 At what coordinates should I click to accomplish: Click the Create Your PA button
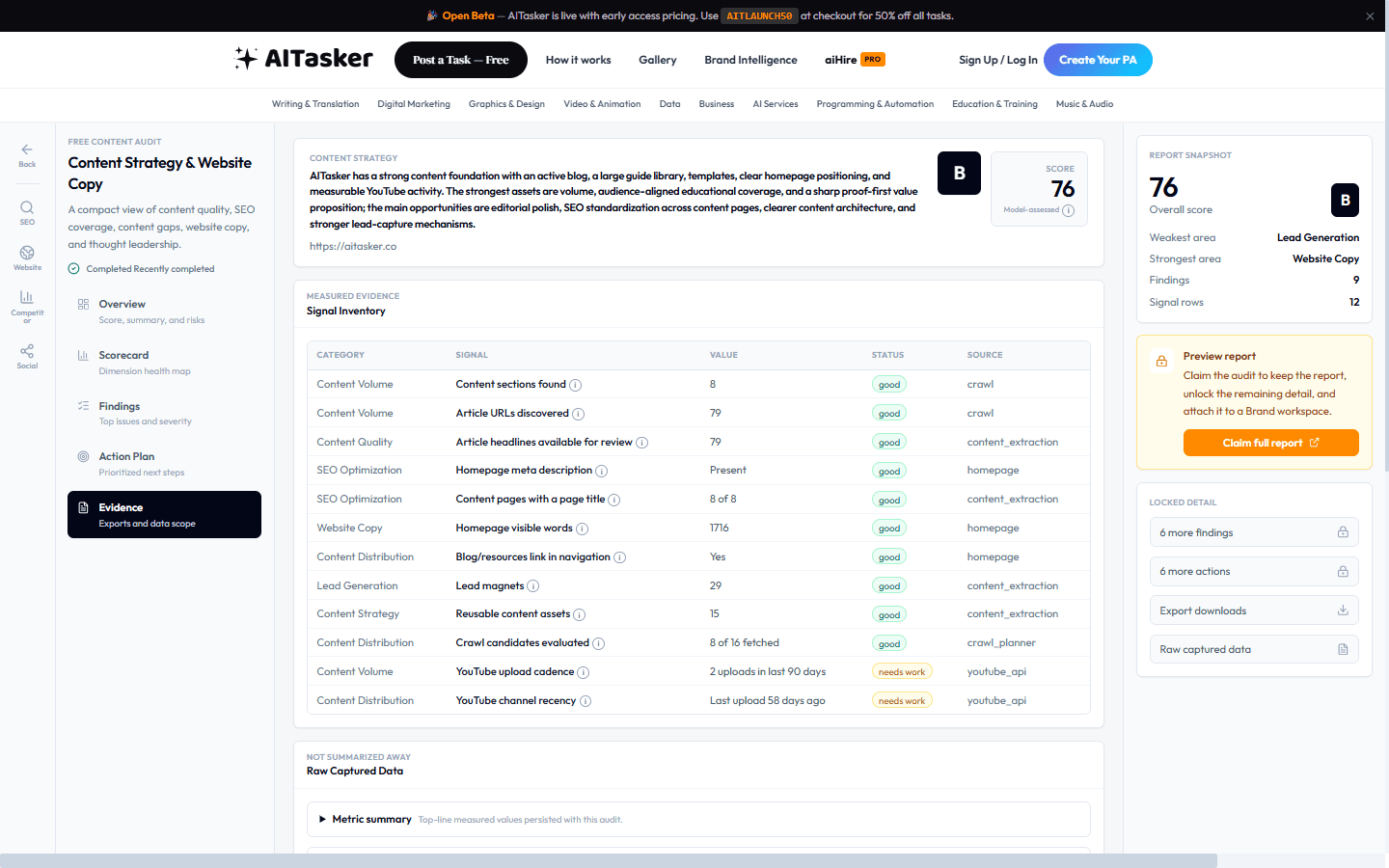[1098, 60]
